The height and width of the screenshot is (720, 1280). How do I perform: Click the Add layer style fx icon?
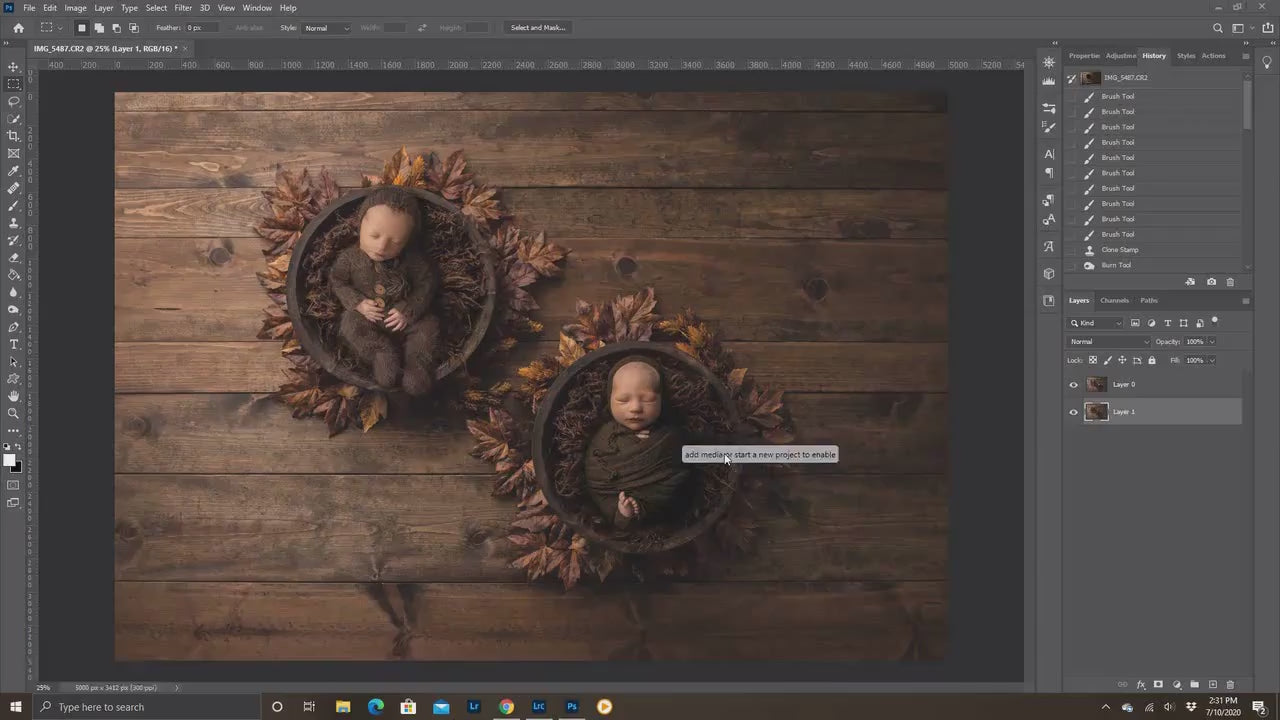(1141, 685)
